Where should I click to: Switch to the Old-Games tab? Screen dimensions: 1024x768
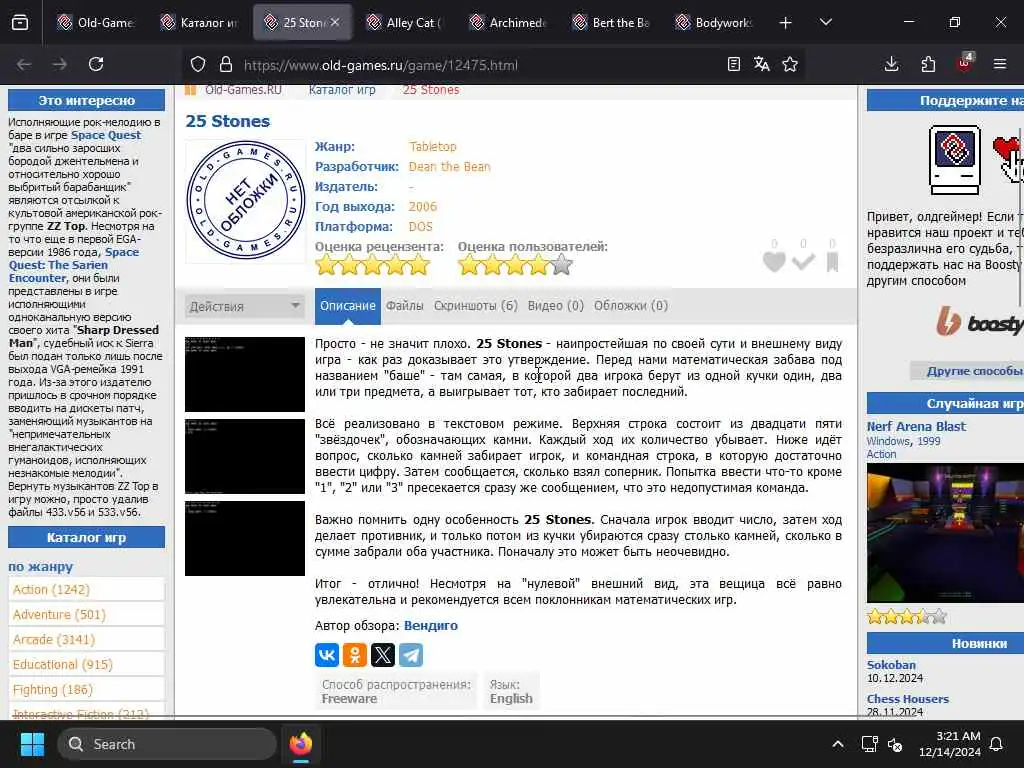pos(96,23)
